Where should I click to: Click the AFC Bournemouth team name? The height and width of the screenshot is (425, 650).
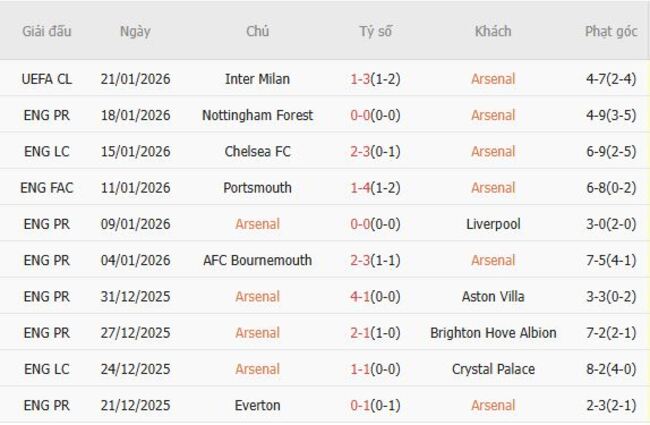coord(257,260)
